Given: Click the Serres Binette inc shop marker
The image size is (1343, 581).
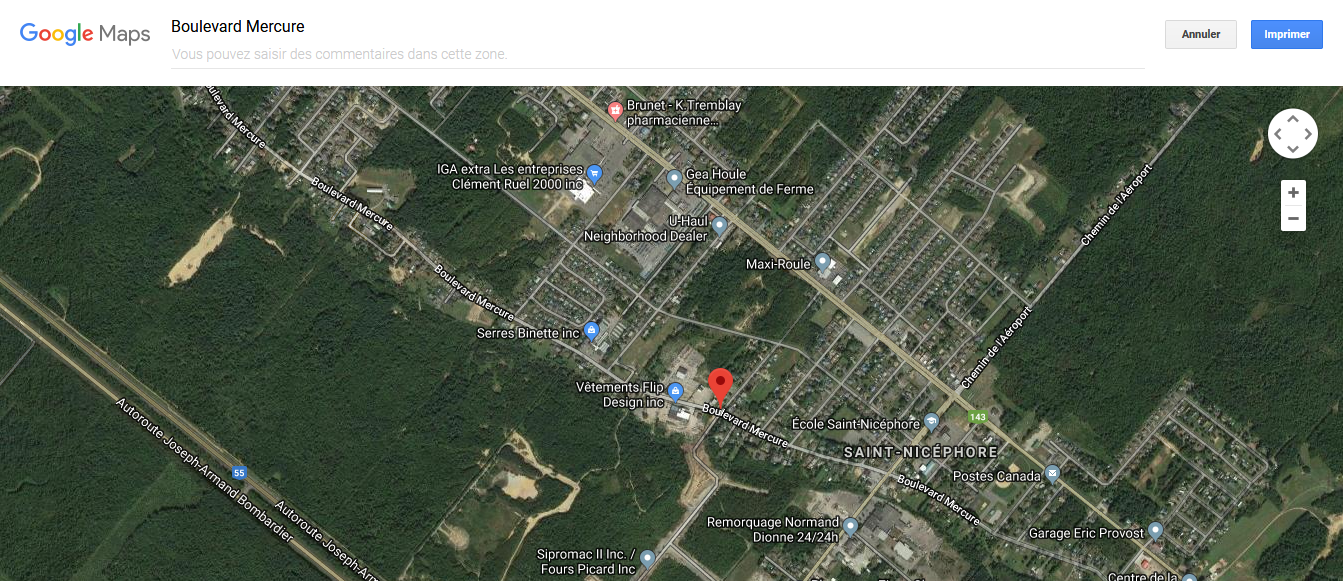Looking at the screenshot, I should click(x=591, y=330).
